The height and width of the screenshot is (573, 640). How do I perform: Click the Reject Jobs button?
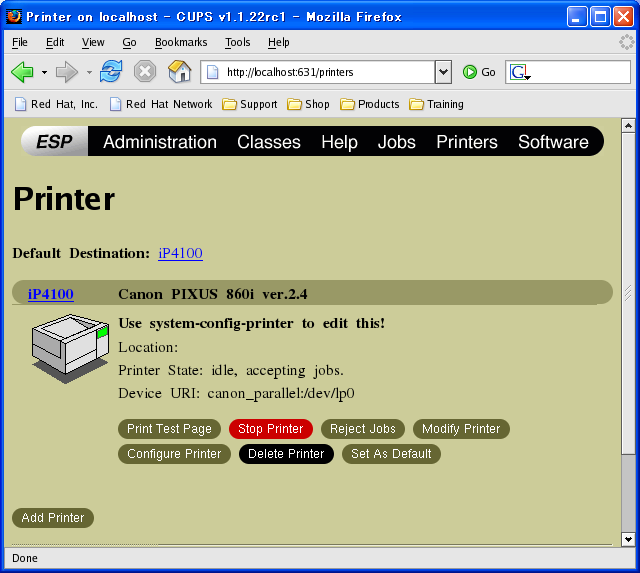pyautogui.click(x=363, y=429)
